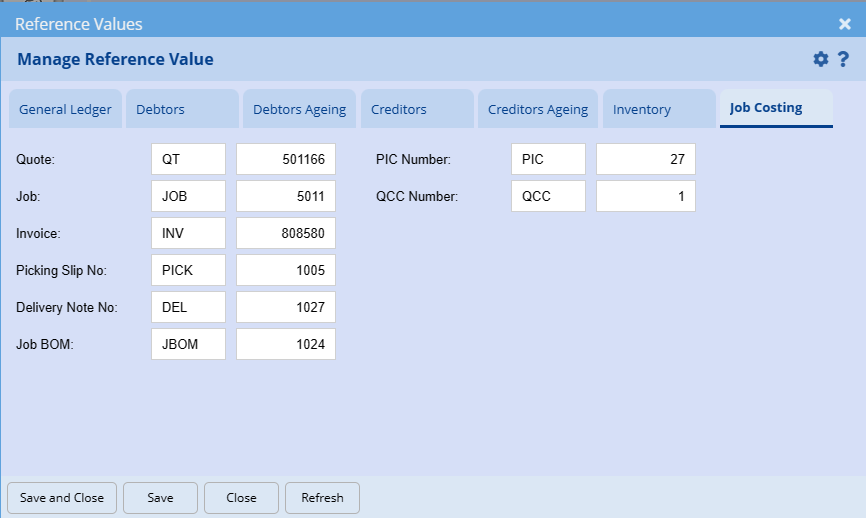This screenshot has height=518, width=866.
Task: Click the 'Job:' label
Action: (28, 197)
